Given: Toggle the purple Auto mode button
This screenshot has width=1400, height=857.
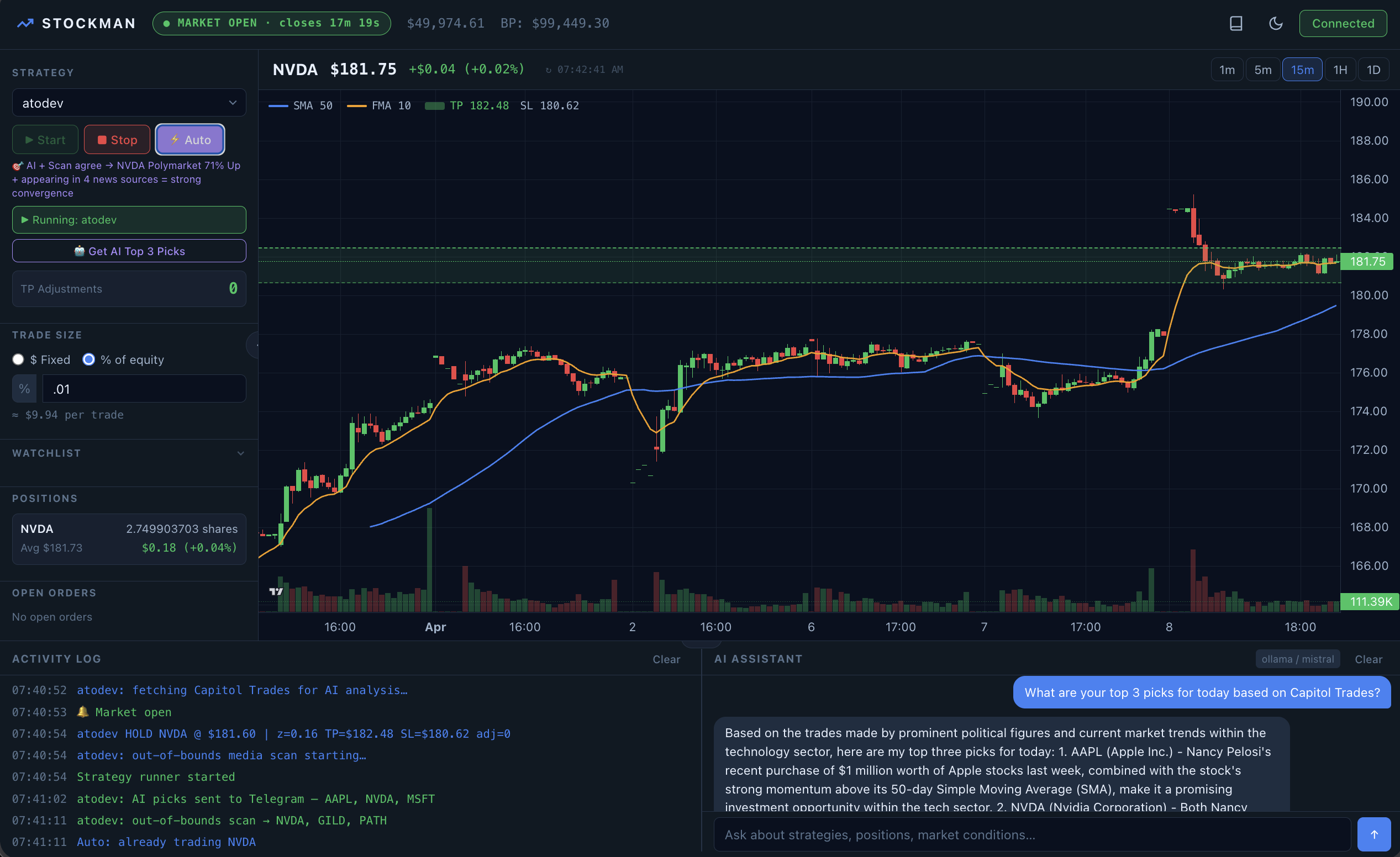Looking at the screenshot, I should (x=190, y=140).
